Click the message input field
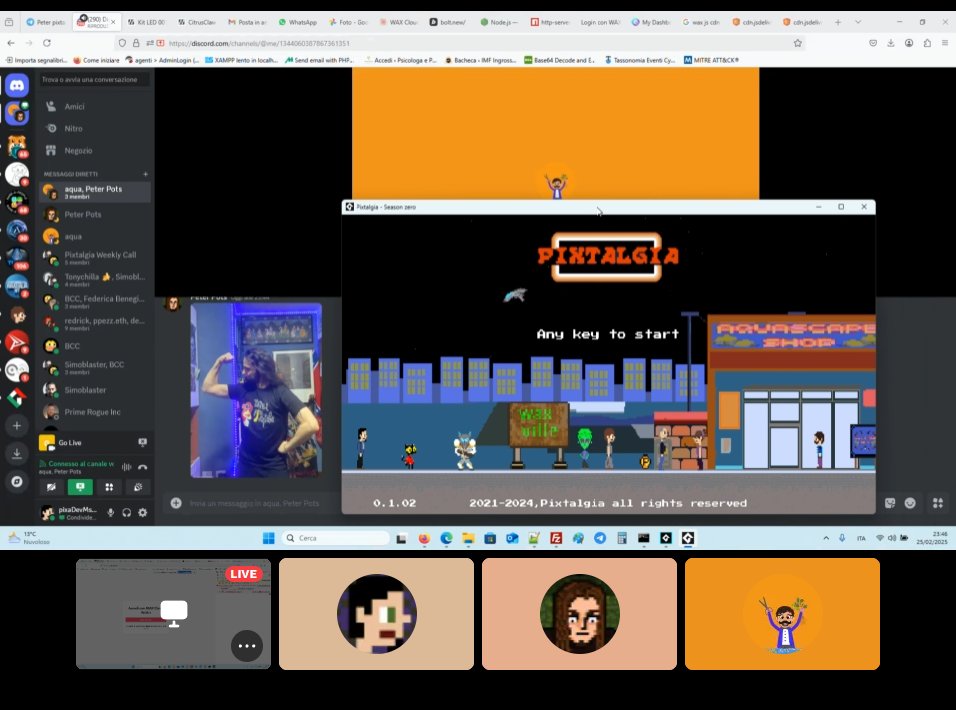The width and height of the screenshot is (956, 710). [254, 503]
